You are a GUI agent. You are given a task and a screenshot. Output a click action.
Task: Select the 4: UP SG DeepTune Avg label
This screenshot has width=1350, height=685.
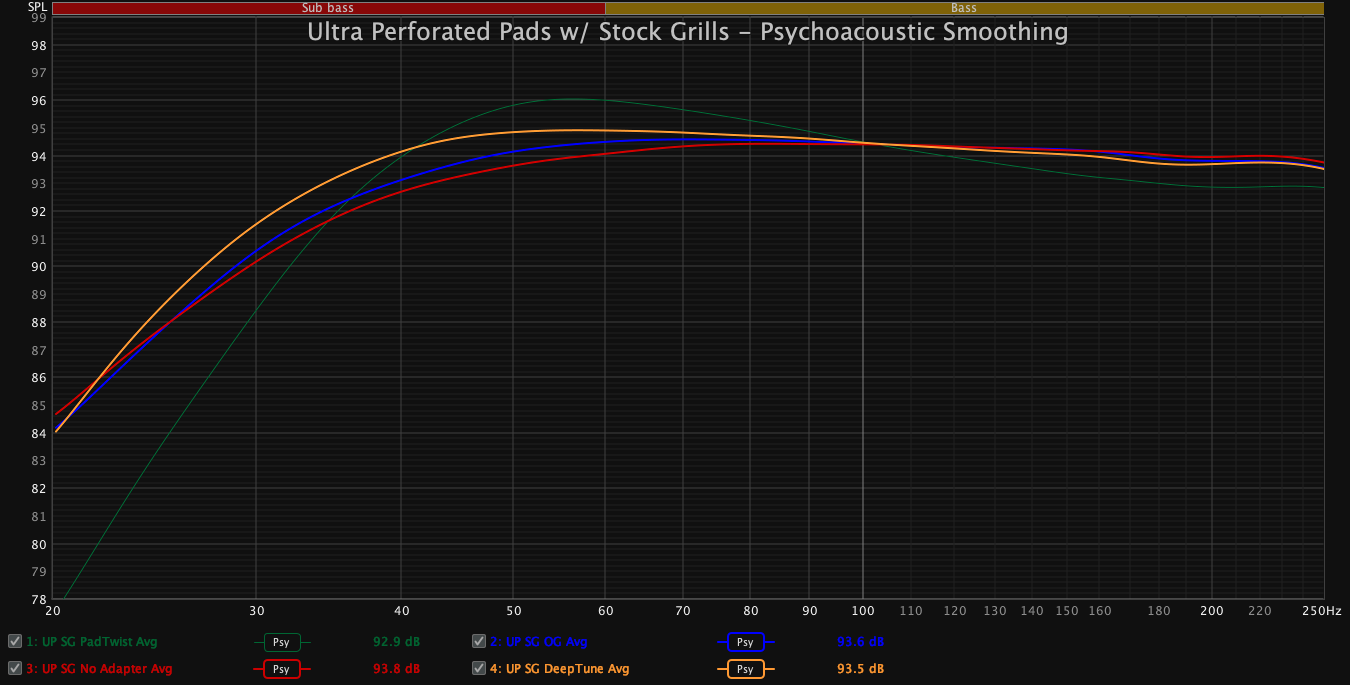560,668
